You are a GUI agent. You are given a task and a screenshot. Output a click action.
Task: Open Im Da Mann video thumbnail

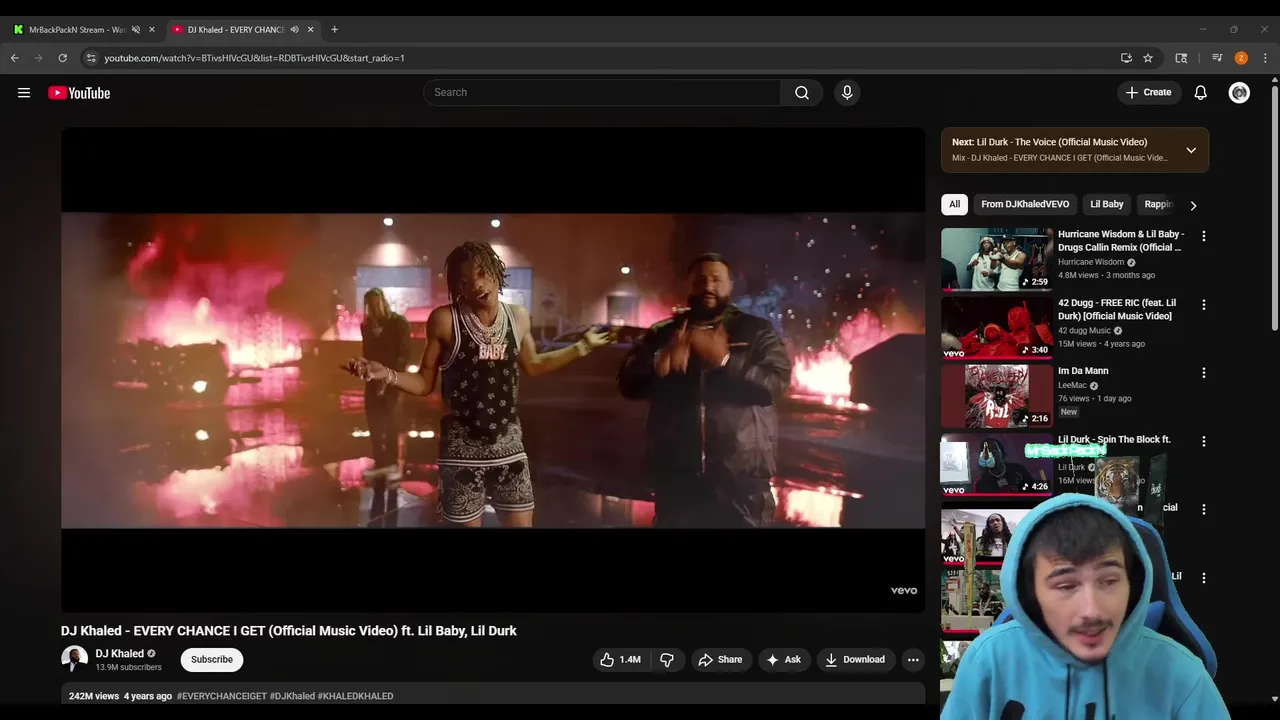point(997,396)
